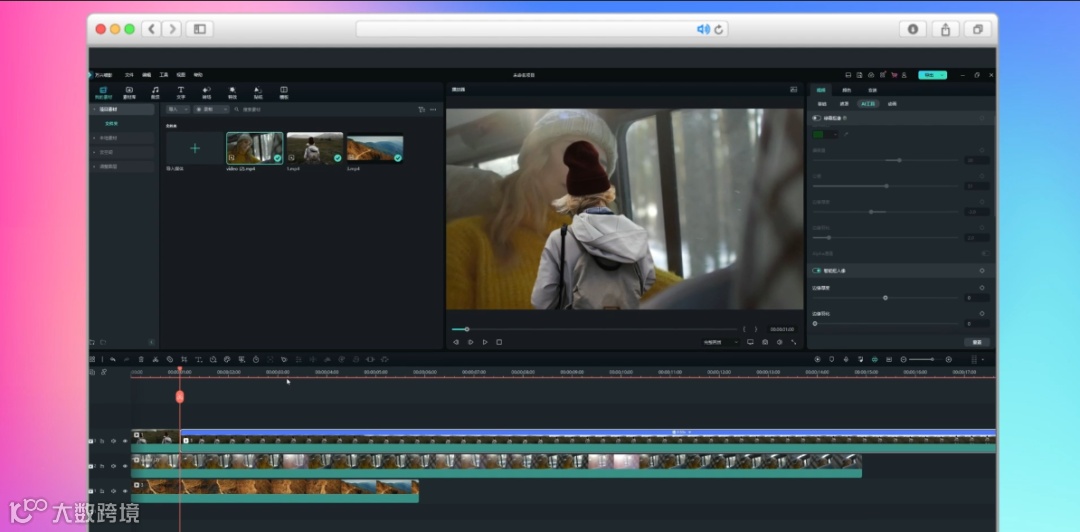Click the fullscreen preview icon

[794, 342]
